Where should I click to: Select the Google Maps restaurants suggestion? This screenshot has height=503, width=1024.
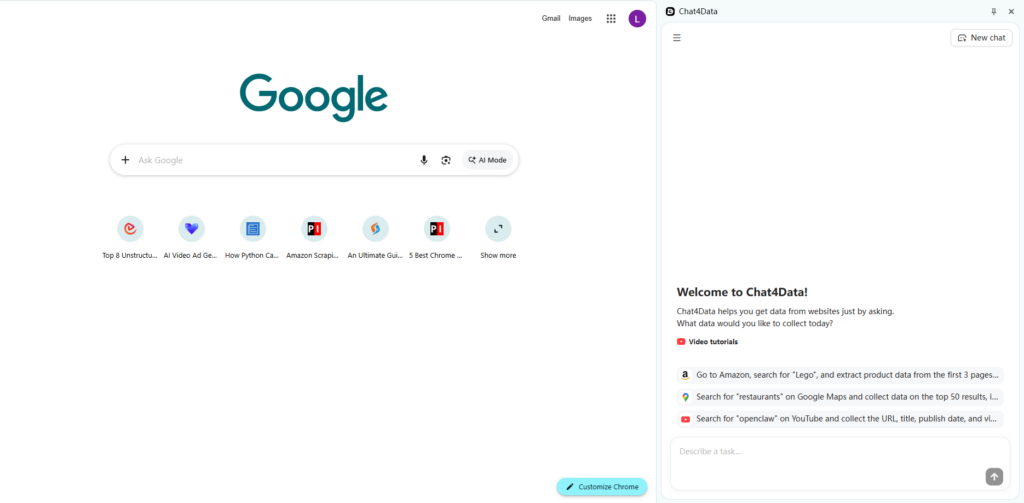tap(840, 397)
